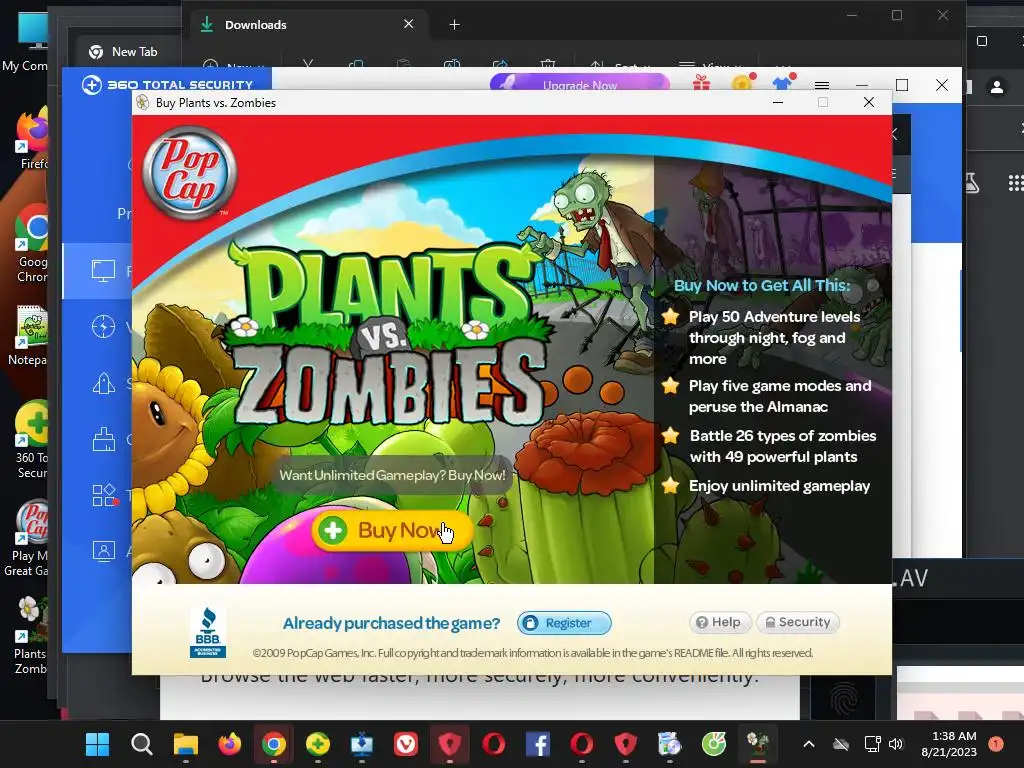
Task: Click the 360 Total Security logo
Action: (167, 85)
